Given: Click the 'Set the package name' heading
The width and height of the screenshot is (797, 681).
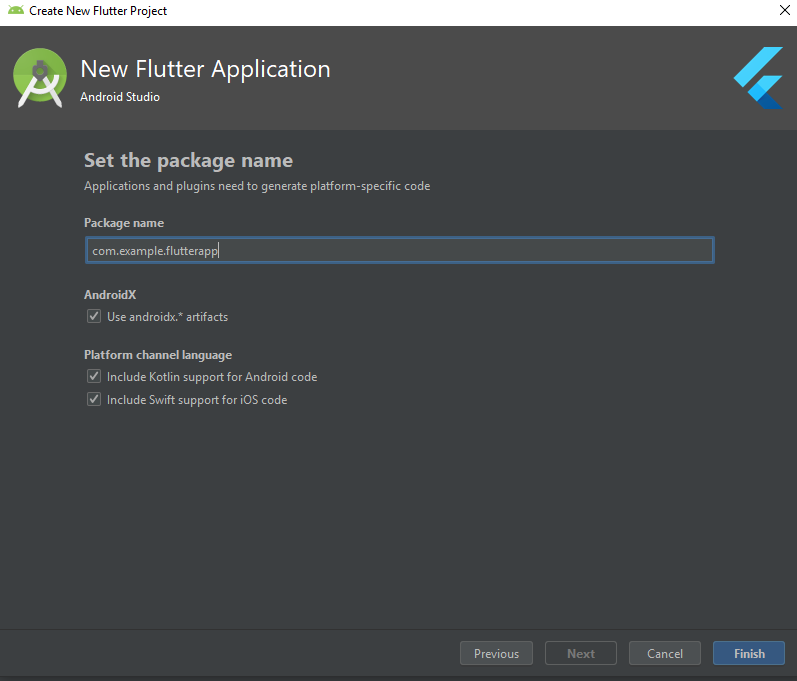Looking at the screenshot, I should pos(189,161).
